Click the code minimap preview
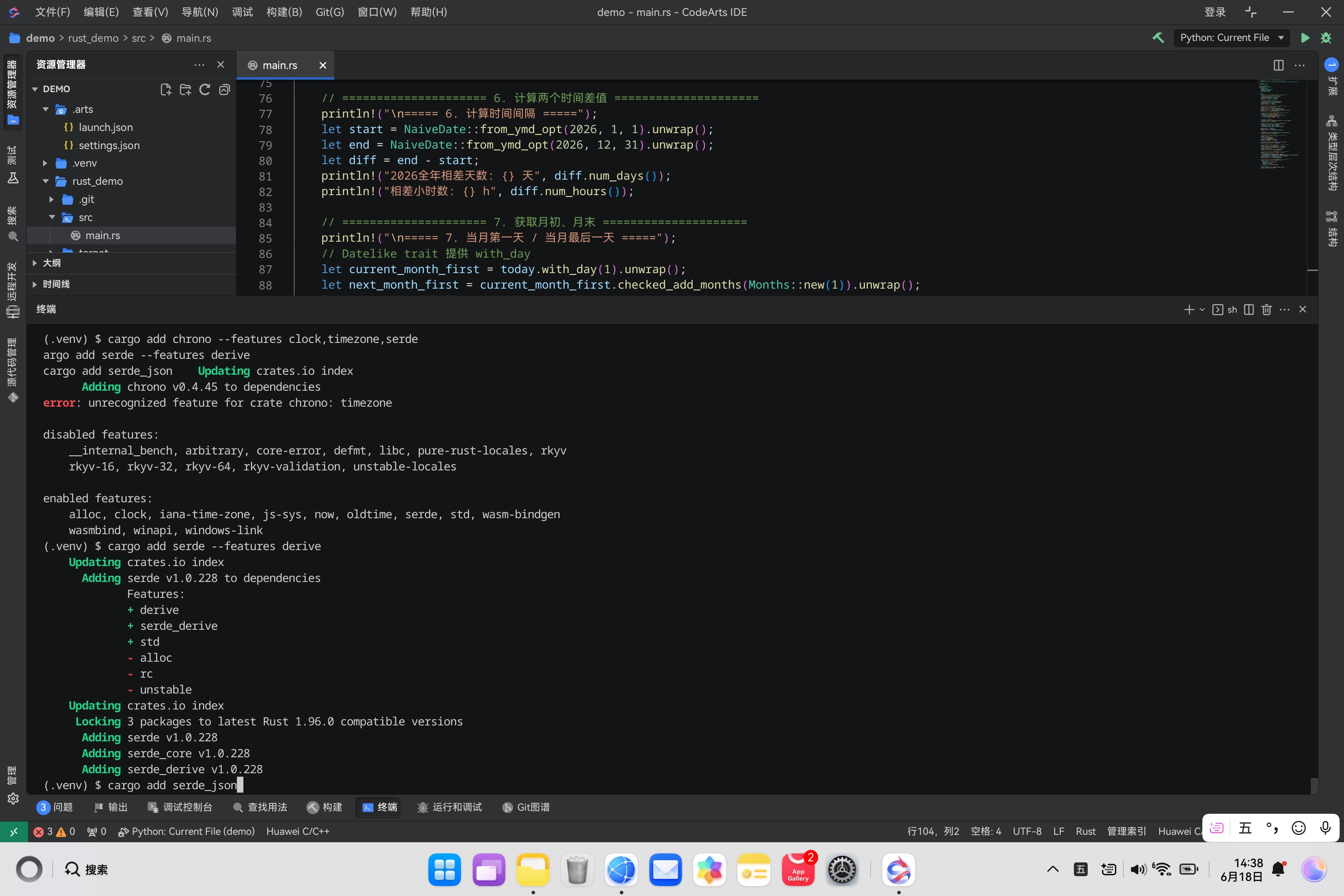 coord(1280,124)
